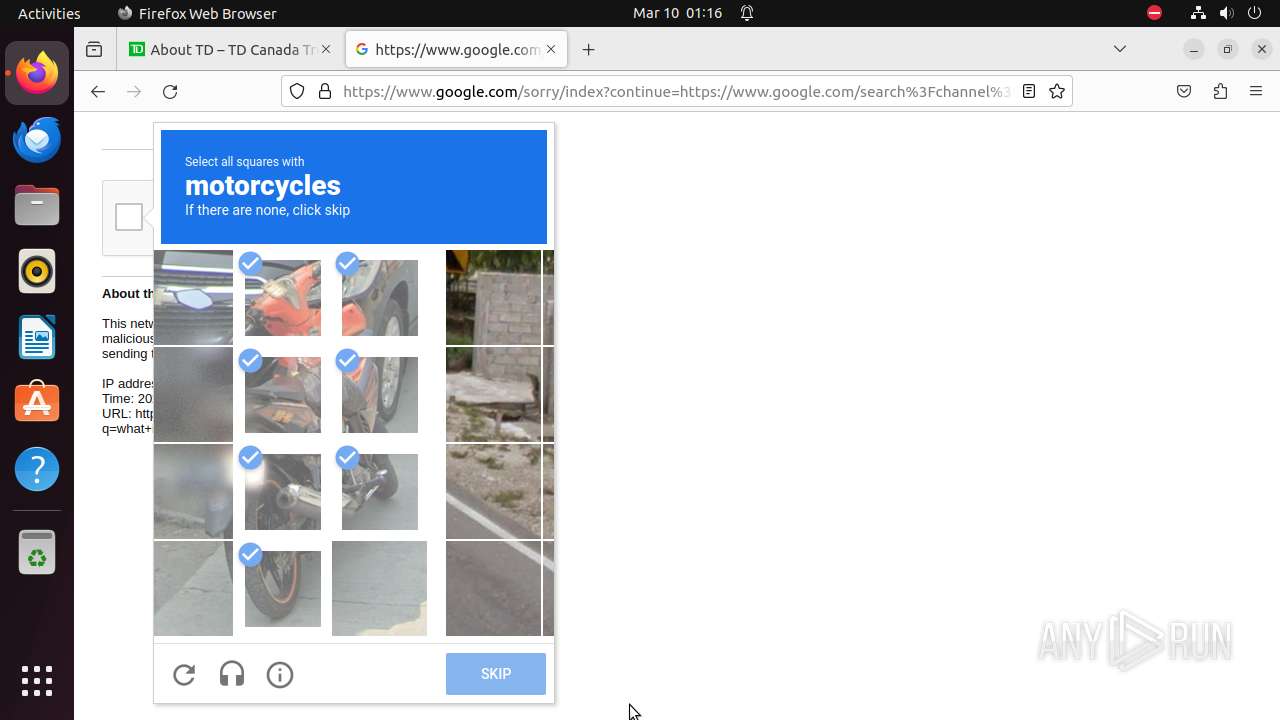Screen dimensions: 1280x720
Task: Close the About TD tab
Action: pyautogui.click(x=325, y=49)
